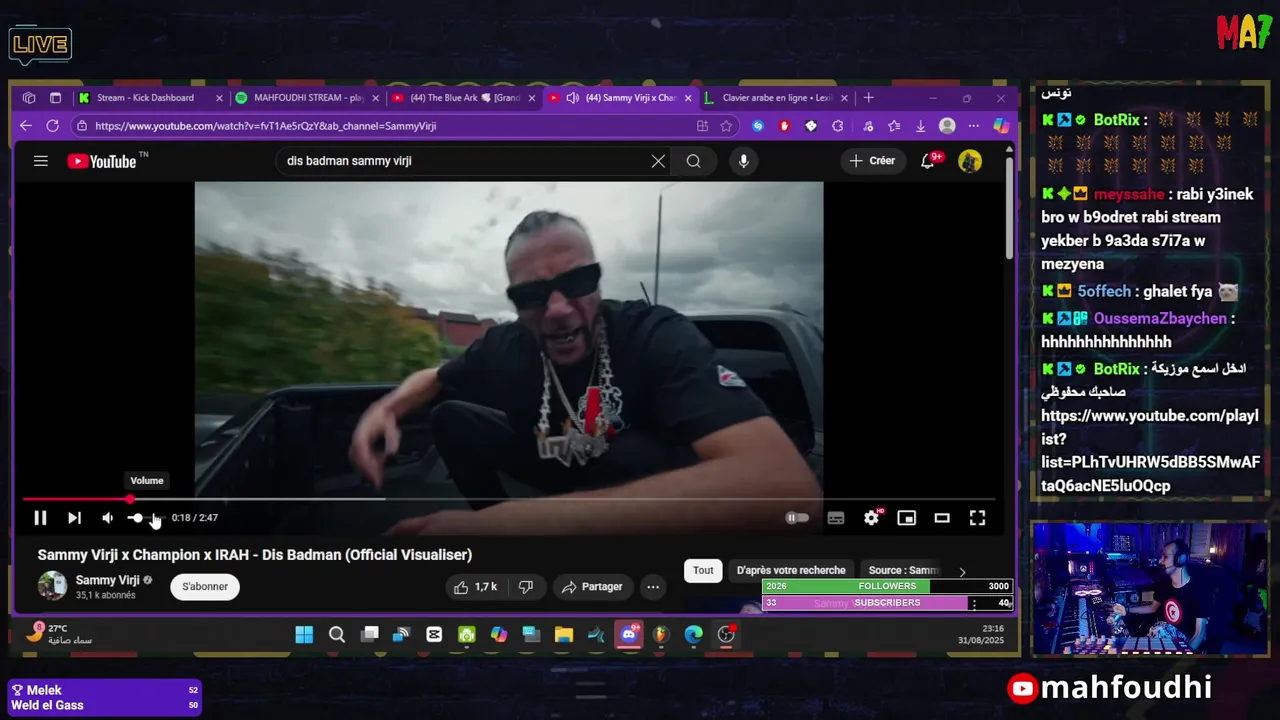This screenshot has width=1280, height=720.
Task: Switch to Stream - Kick Dashboard tab
Action: (145, 98)
